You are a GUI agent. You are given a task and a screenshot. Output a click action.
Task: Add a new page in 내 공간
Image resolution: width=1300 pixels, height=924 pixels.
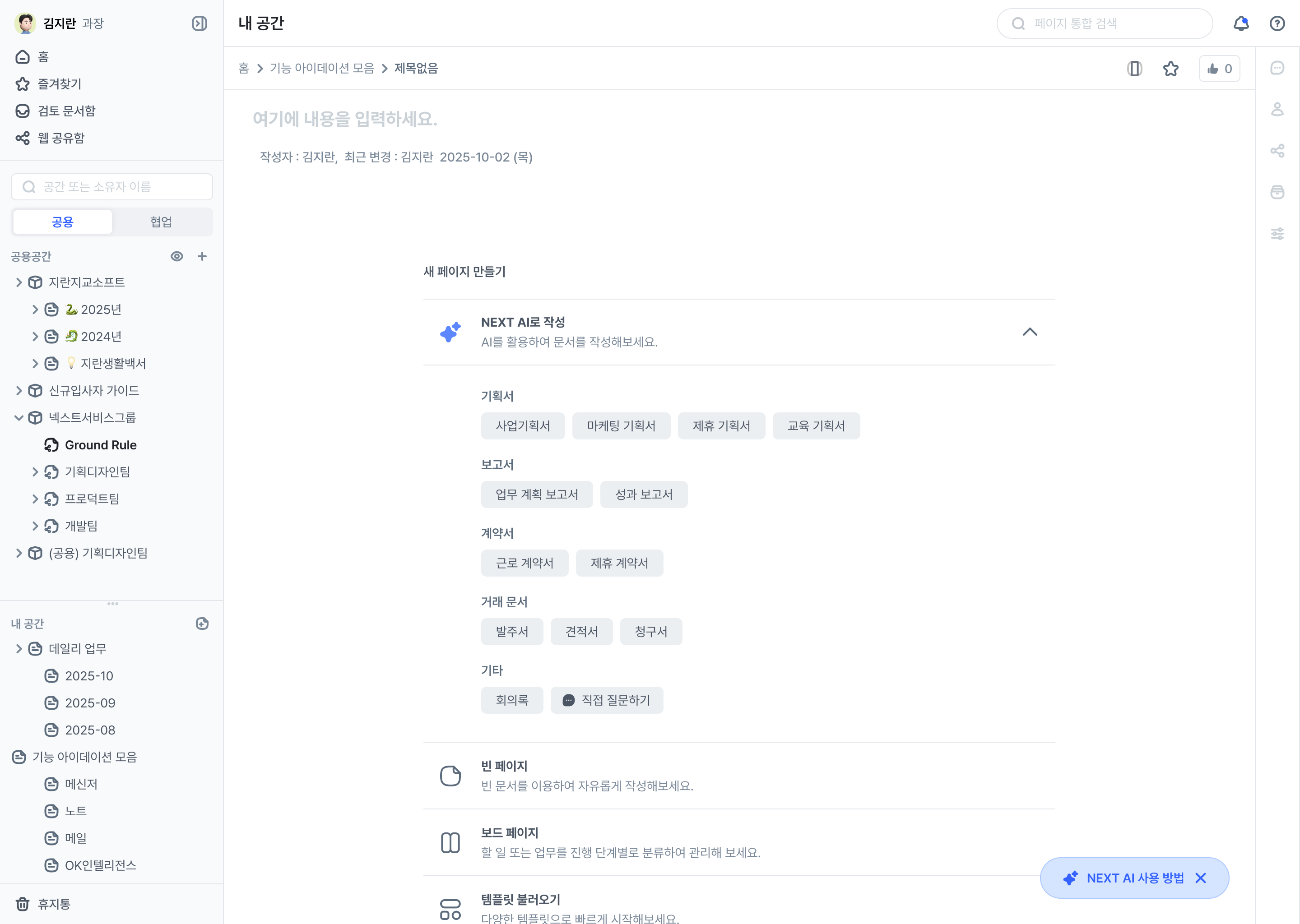[202, 624]
